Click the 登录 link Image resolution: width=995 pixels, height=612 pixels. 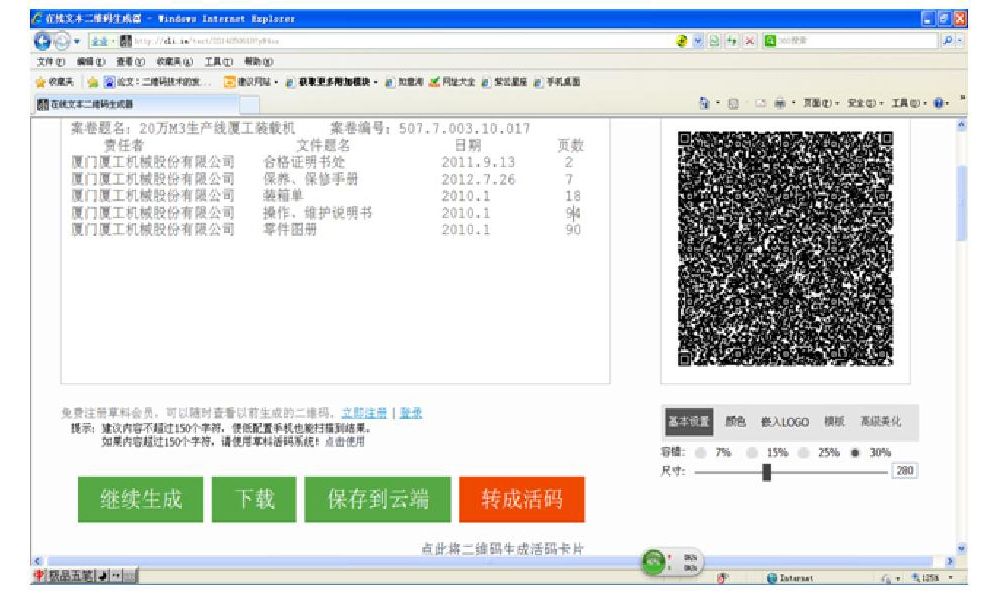pyautogui.click(x=411, y=413)
